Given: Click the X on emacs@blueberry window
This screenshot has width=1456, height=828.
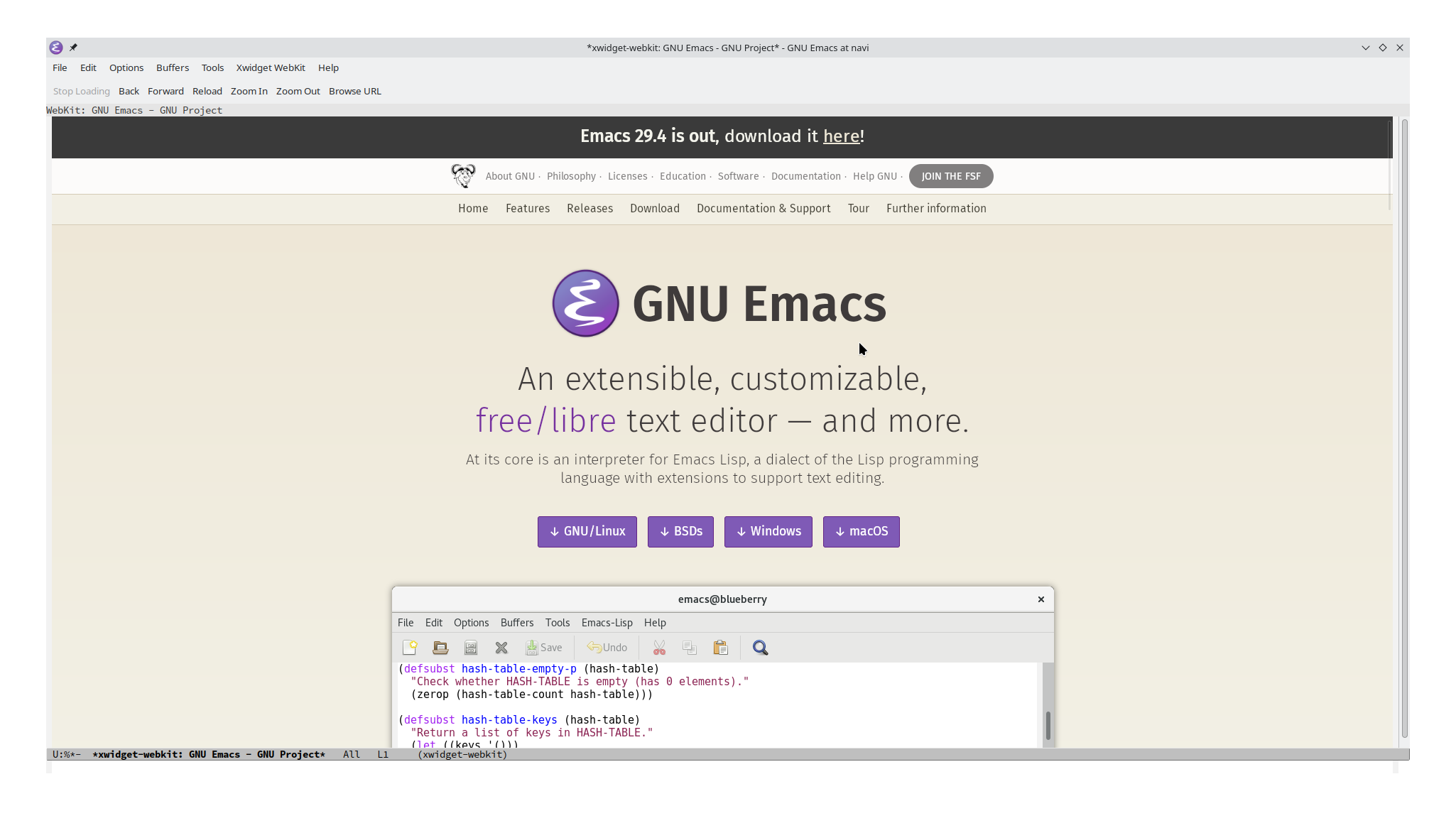Looking at the screenshot, I should pyautogui.click(x=1041, y=599).
